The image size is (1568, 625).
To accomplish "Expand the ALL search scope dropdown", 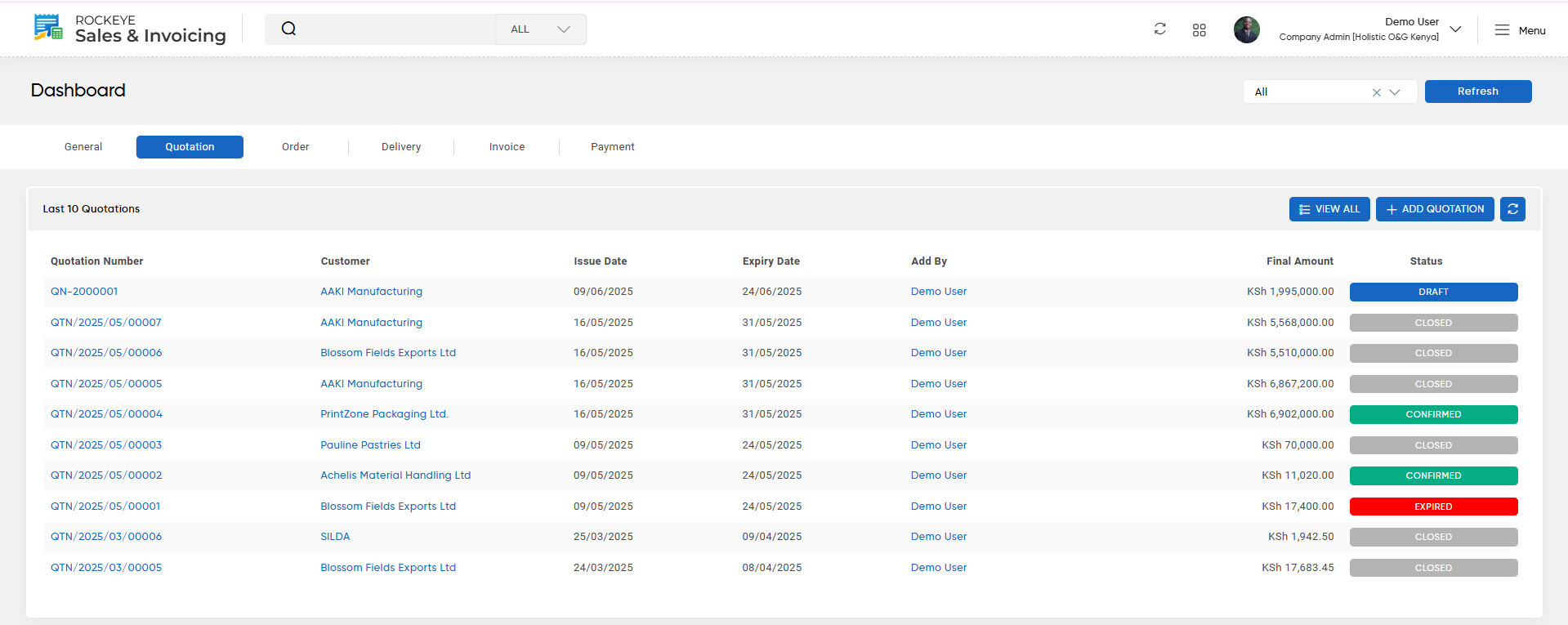I will pos(540,29).
